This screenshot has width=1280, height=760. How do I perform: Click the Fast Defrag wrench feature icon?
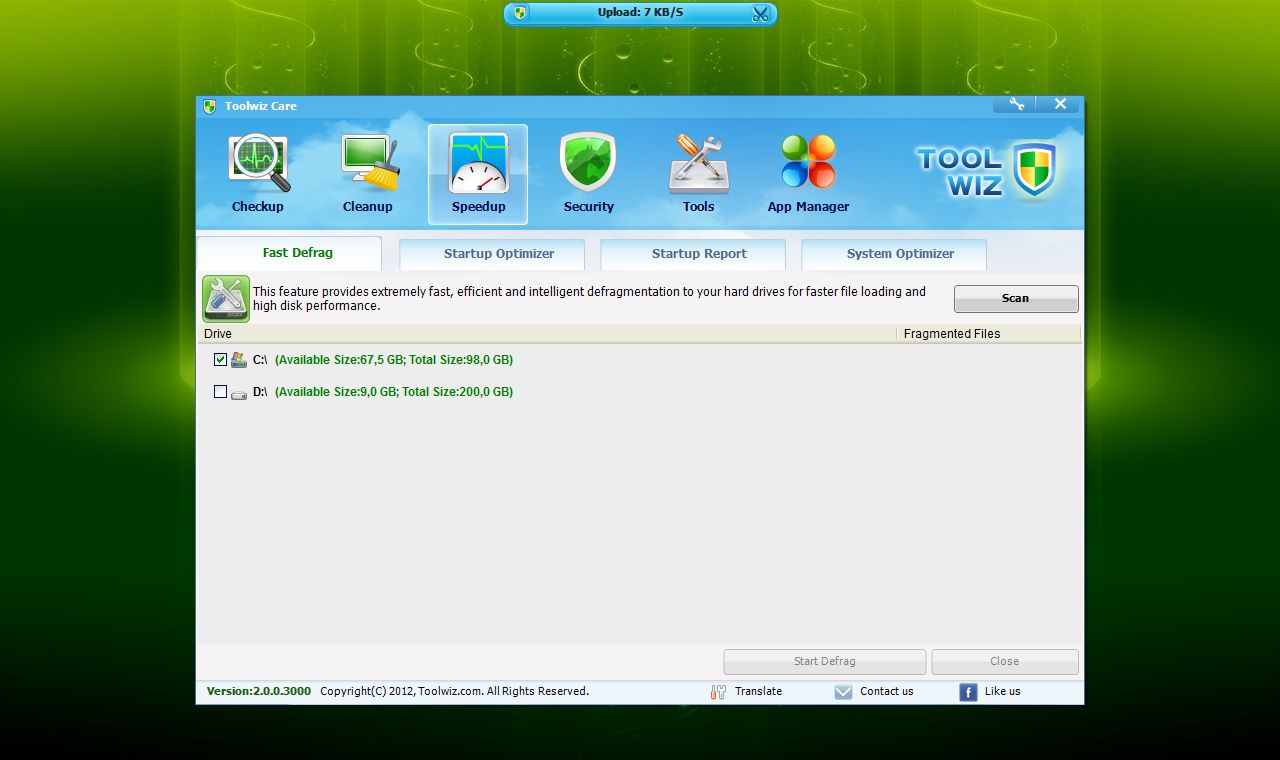tap(226, 298)
